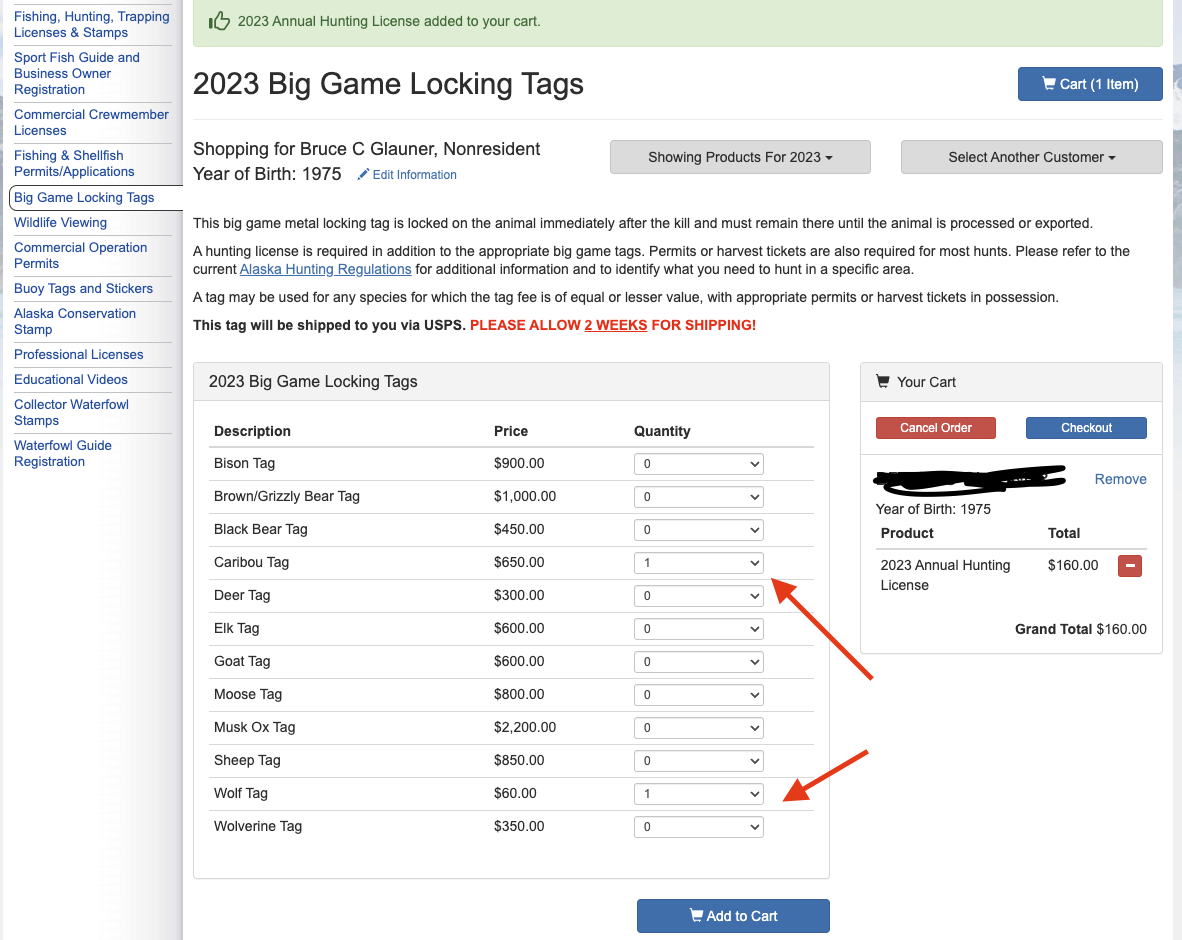The height and width of the screenshot is (940, 1182).
Task: Open Alaska Hunting Regulations link
Action: pos(325,270)
